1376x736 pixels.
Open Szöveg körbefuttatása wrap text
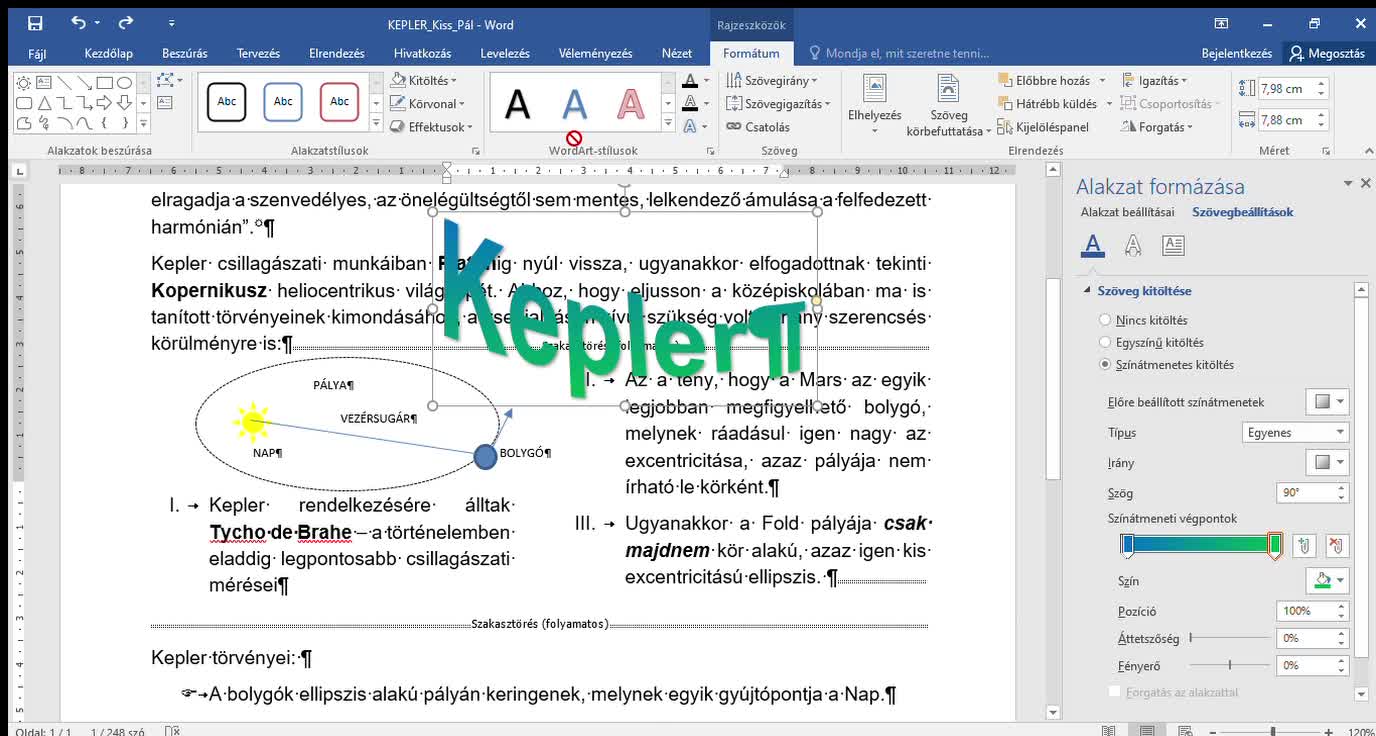coord(948,104)
